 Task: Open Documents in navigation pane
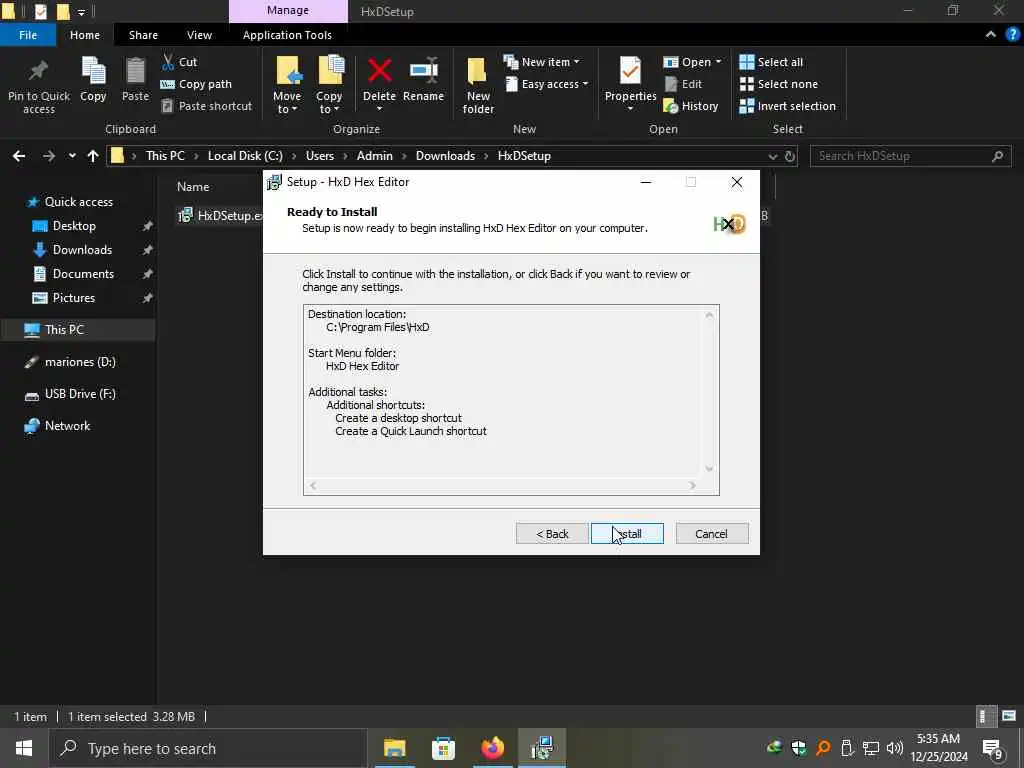click(x=83, y=274)
